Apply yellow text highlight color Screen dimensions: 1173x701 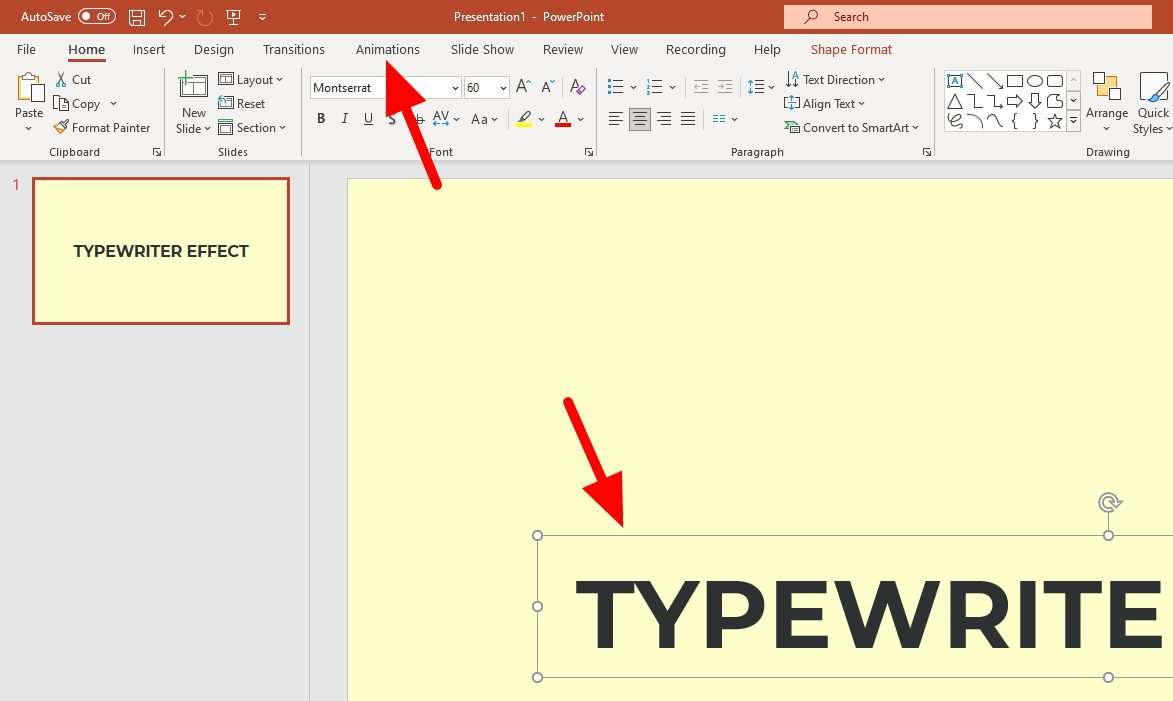tap(524, 118)
